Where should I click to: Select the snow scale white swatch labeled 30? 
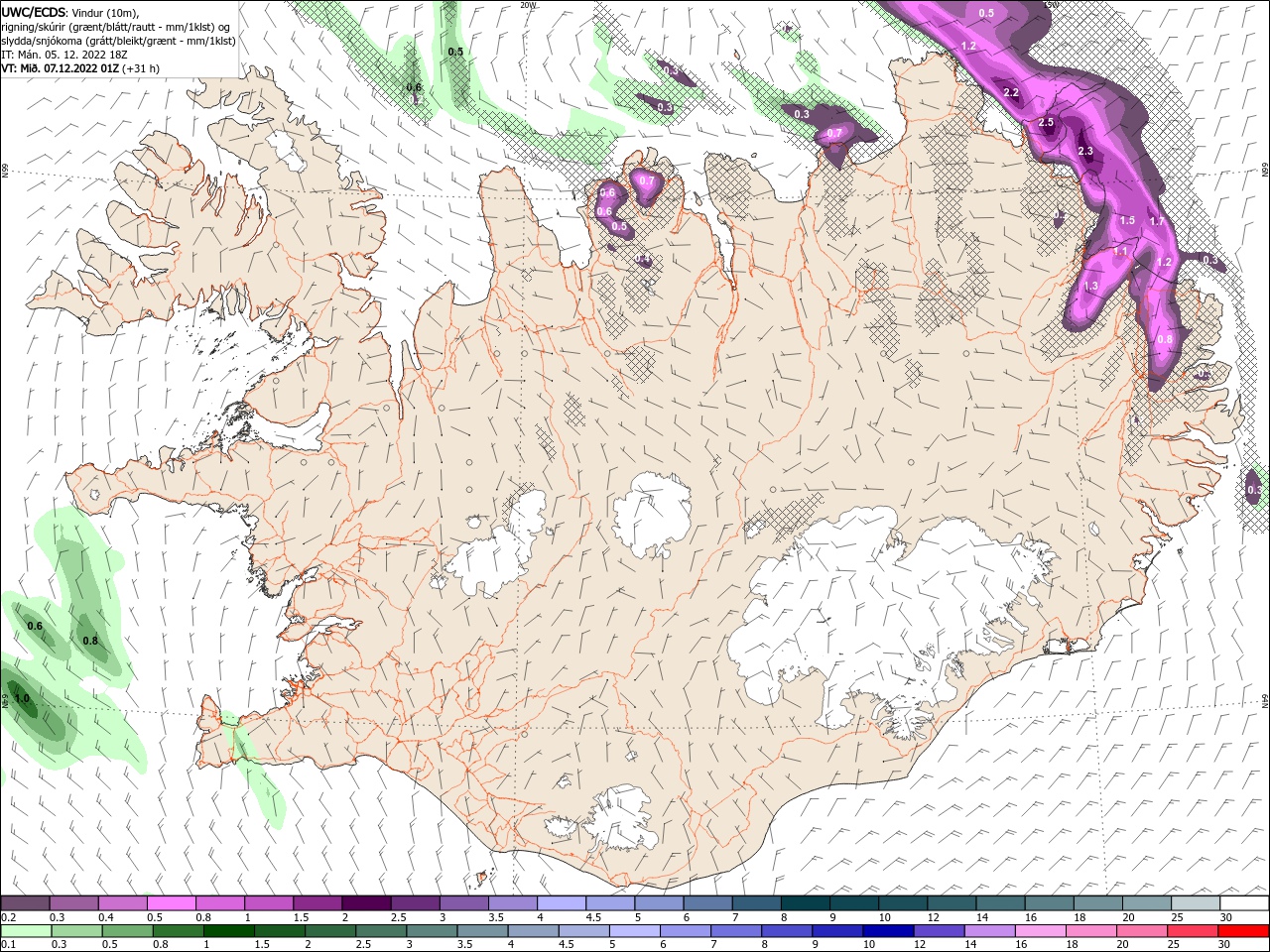pyautogui.click(x=1244, y=903)
